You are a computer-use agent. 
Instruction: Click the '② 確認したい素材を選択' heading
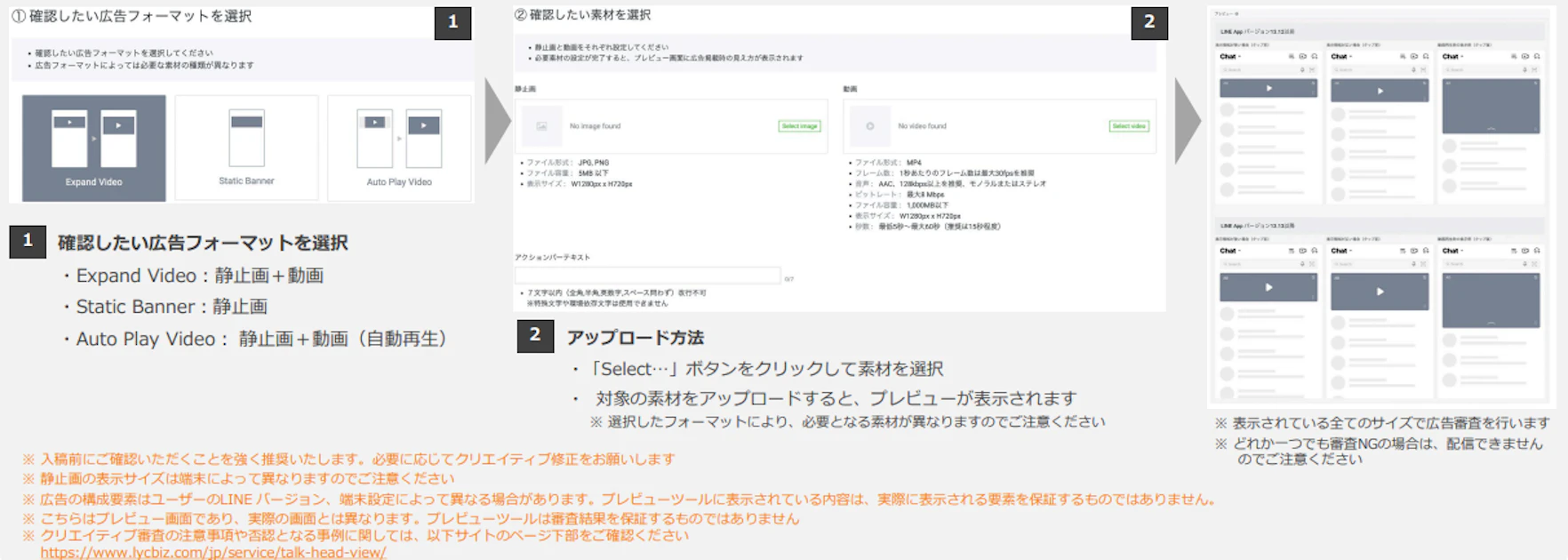582,15
